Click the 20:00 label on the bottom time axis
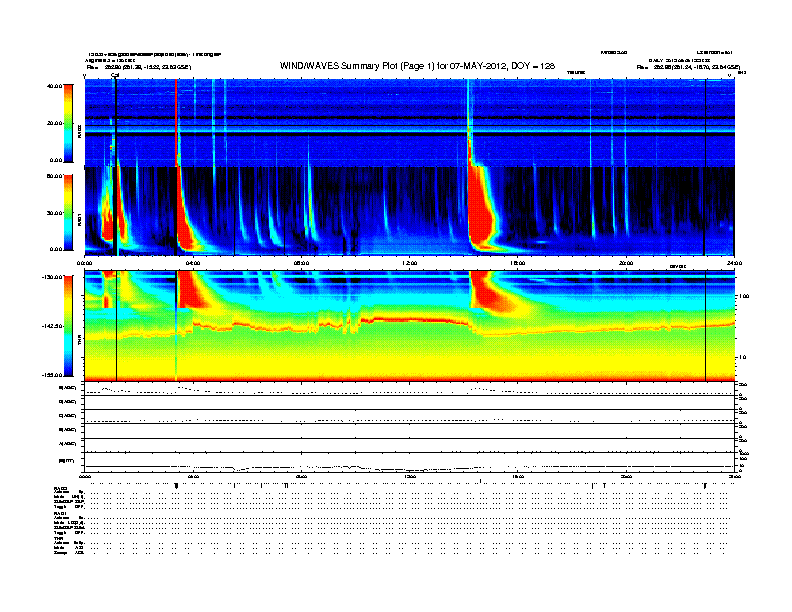Viewport: 792px width, 612px height. pyautogui.click(x=626, y=477)
